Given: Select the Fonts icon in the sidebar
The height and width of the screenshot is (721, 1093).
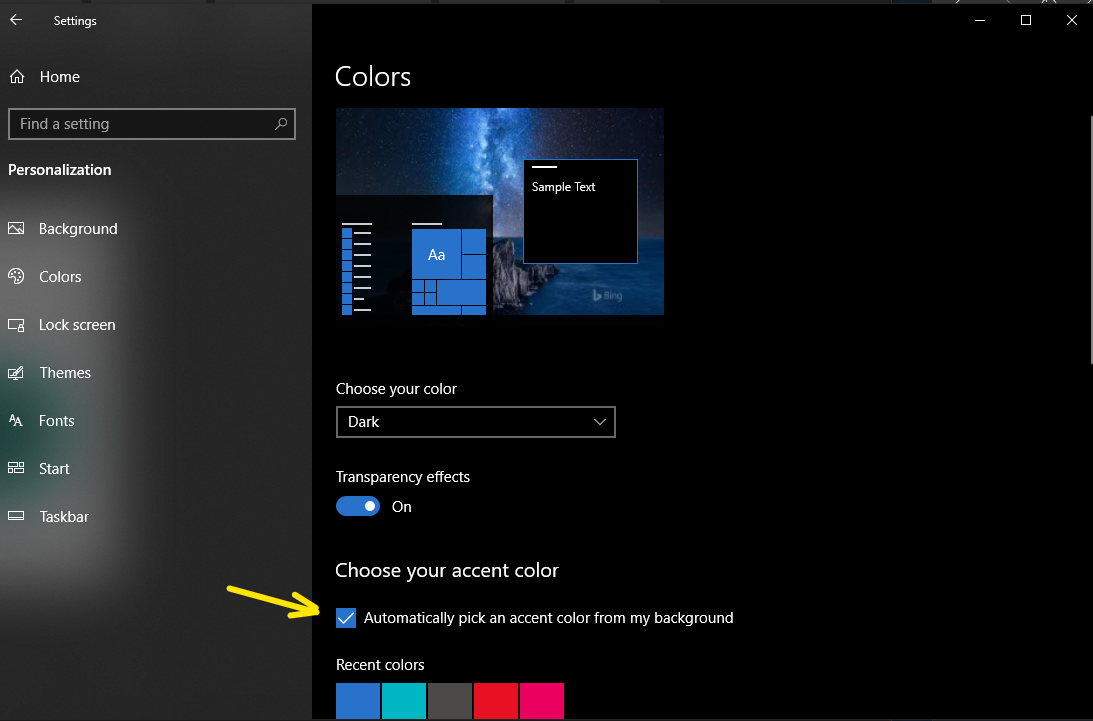Looking at the screenshot, I should click(x=16, y=420).
